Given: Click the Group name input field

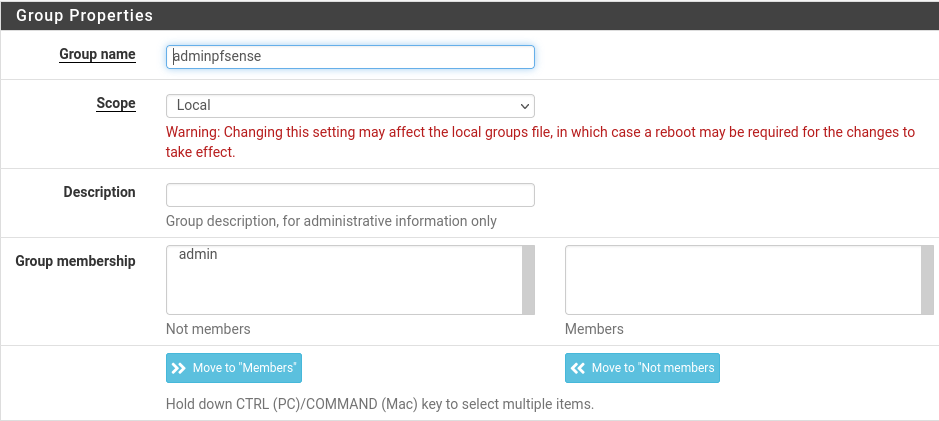Looking at the screenshot, I should coord(350,57).
